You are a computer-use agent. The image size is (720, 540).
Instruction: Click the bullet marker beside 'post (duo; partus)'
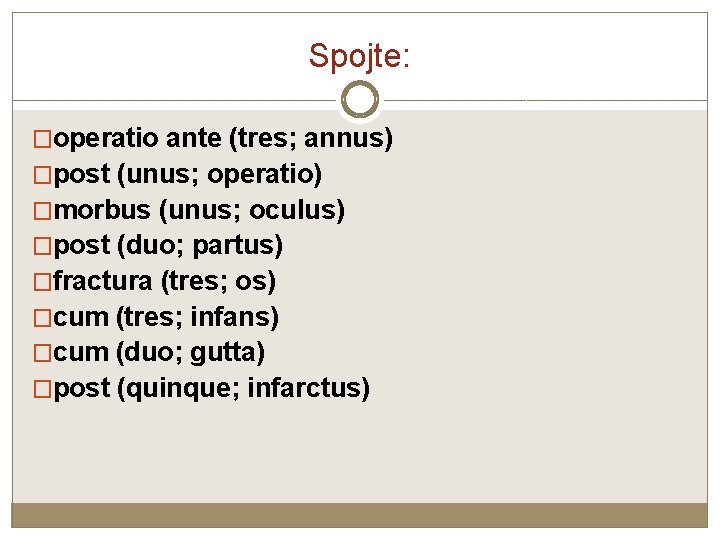(x=42, y=246)
